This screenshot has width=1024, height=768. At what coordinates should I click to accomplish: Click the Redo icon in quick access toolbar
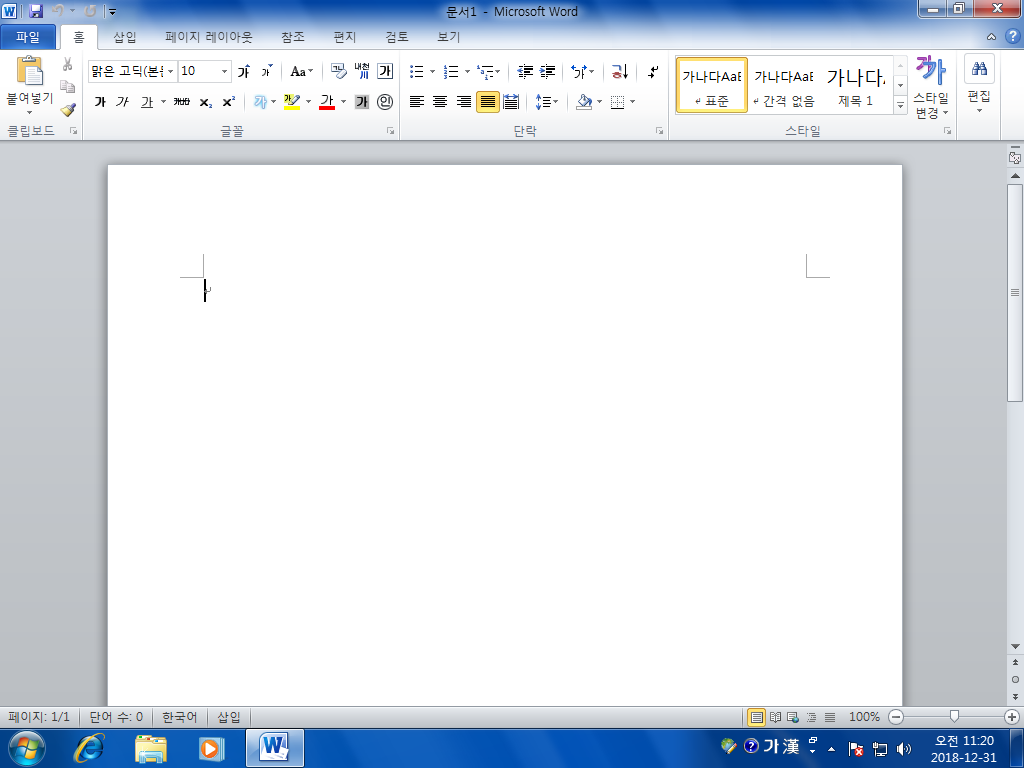(x=91, y=11)
